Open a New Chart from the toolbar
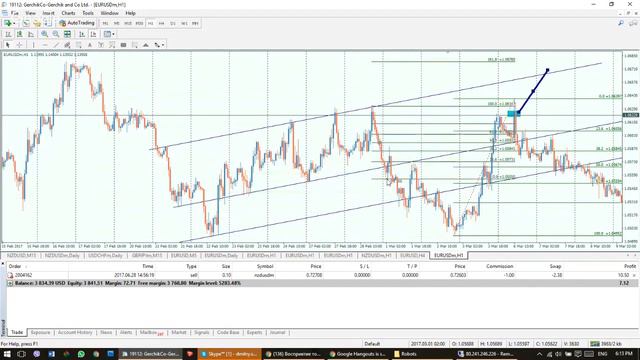This screenshot has height=360, width=640. click(8, 23)
